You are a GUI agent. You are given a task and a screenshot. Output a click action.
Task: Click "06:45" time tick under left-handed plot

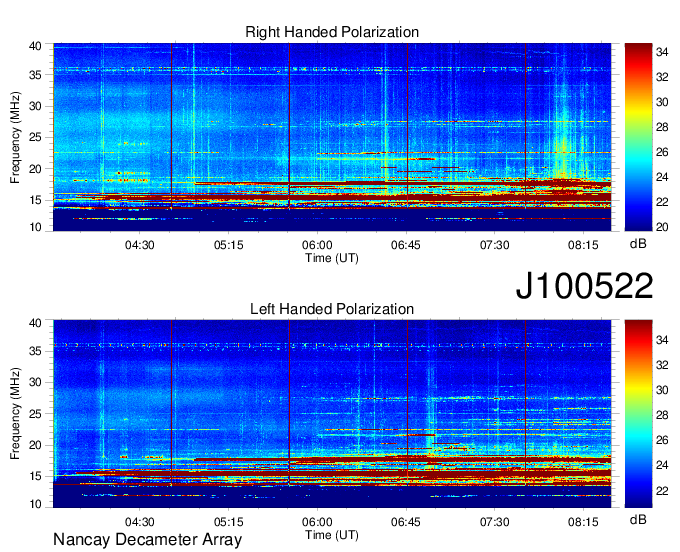[x=406, y=522]
